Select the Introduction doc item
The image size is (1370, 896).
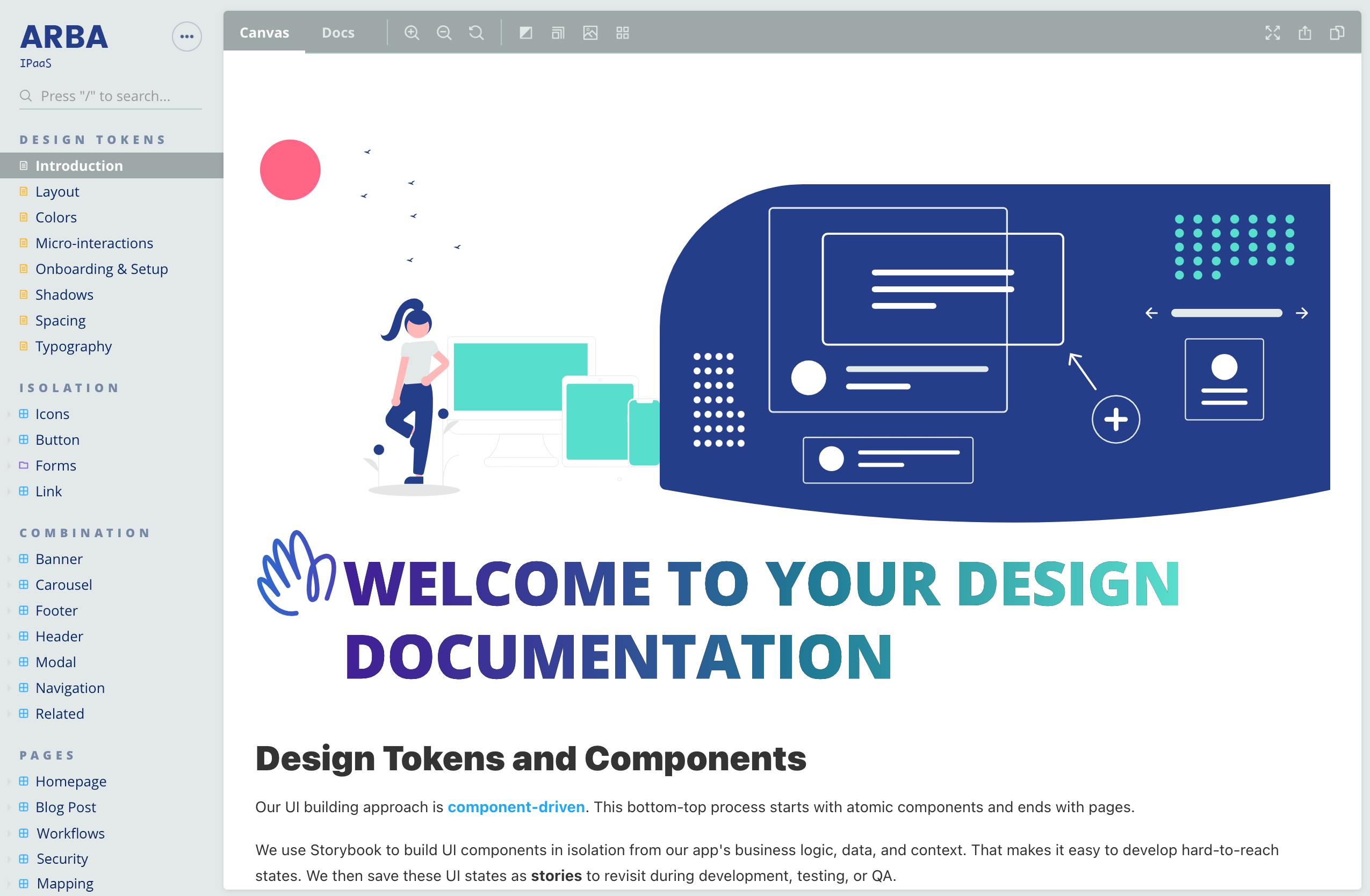pos(112,166)
